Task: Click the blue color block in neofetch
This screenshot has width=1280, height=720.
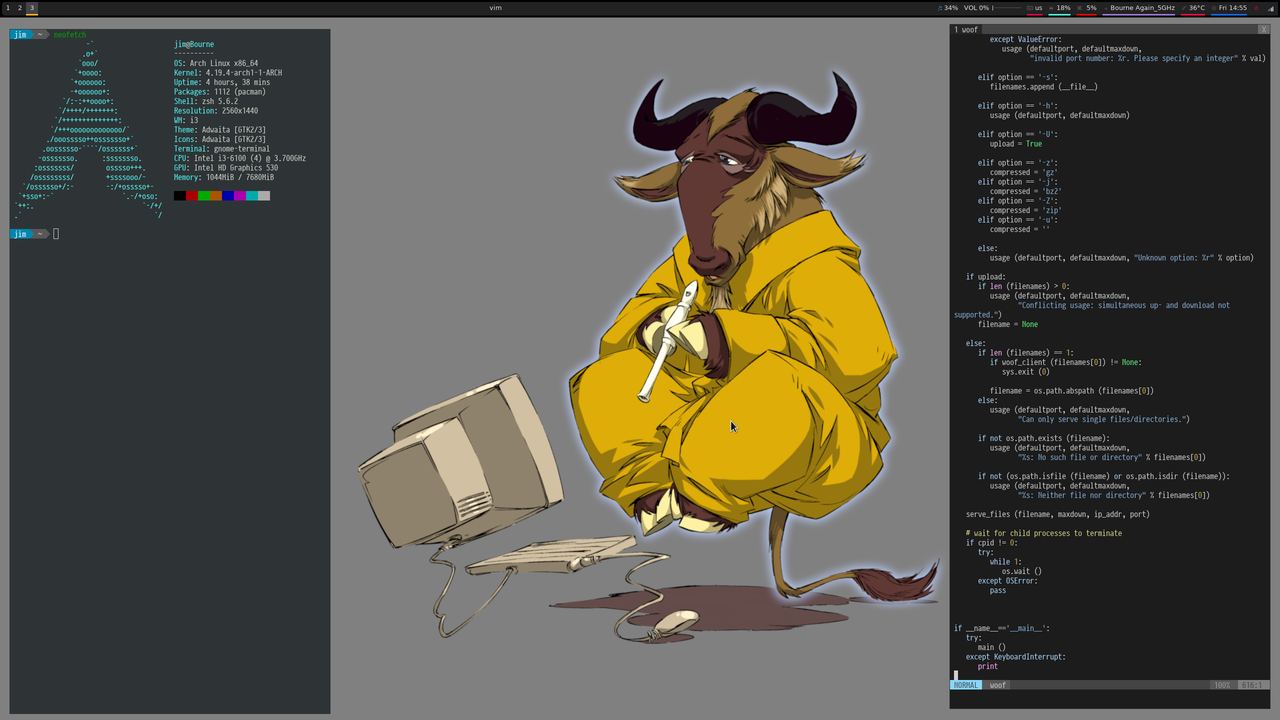Action: 228,196
